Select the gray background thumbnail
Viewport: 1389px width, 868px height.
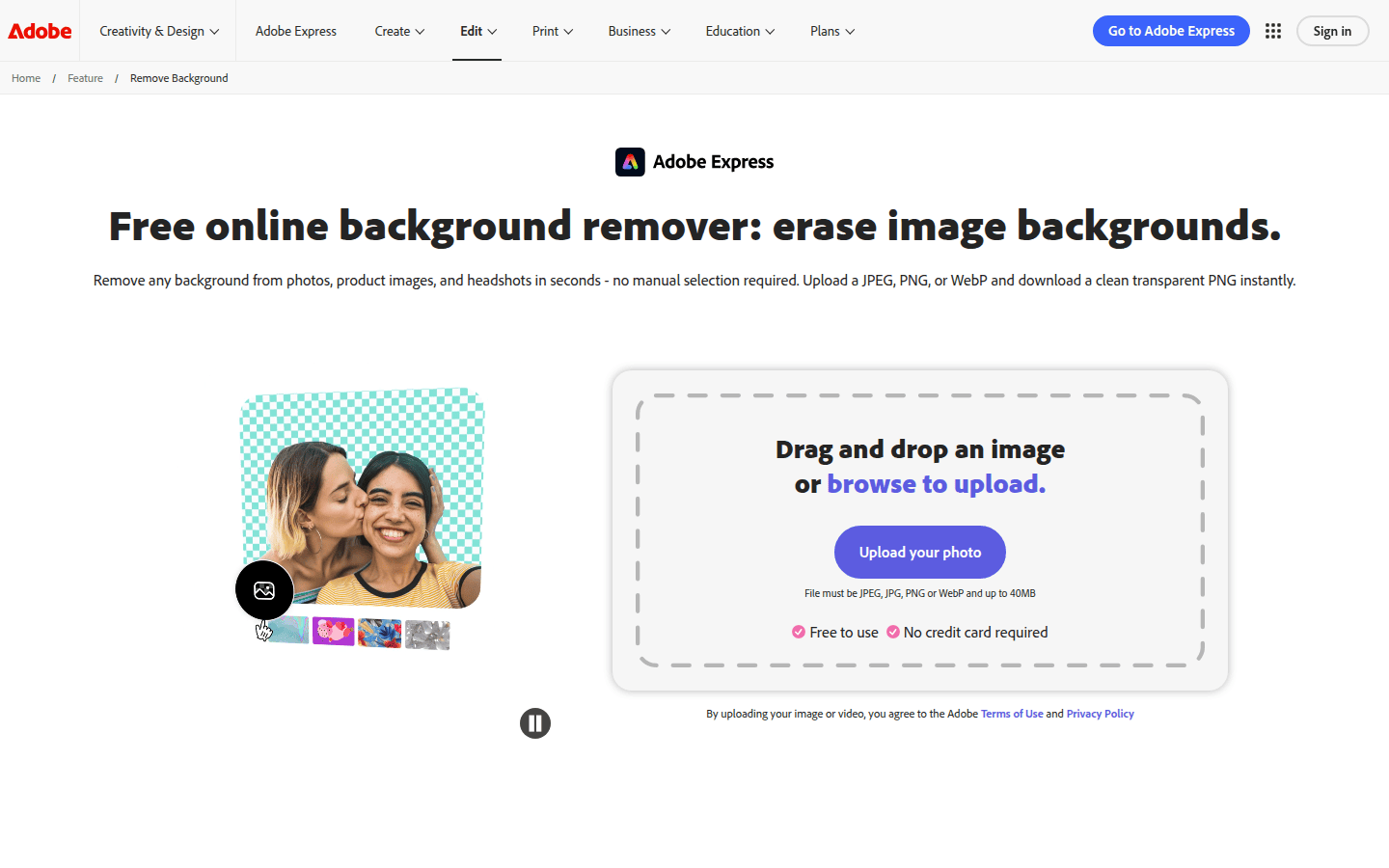point(427,635)
